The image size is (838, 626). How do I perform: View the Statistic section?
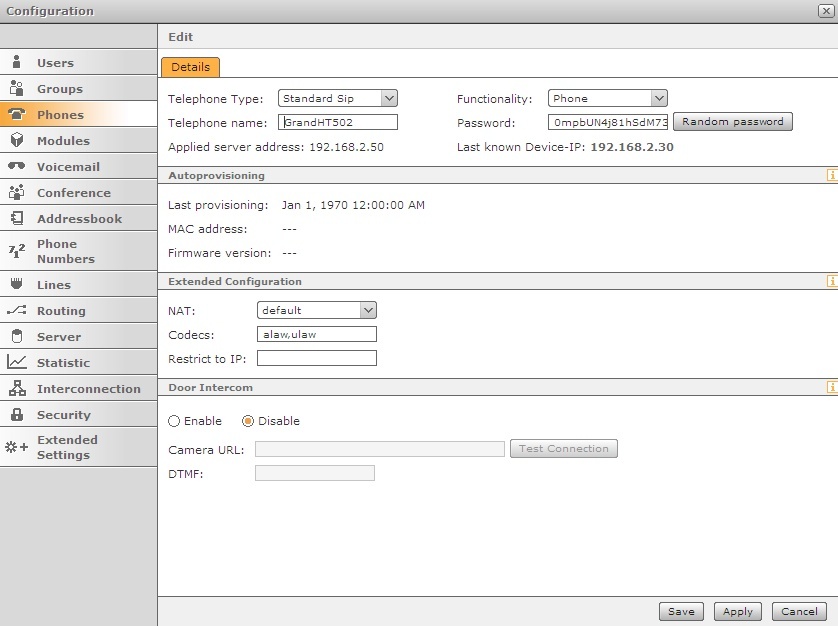[79, 362]
